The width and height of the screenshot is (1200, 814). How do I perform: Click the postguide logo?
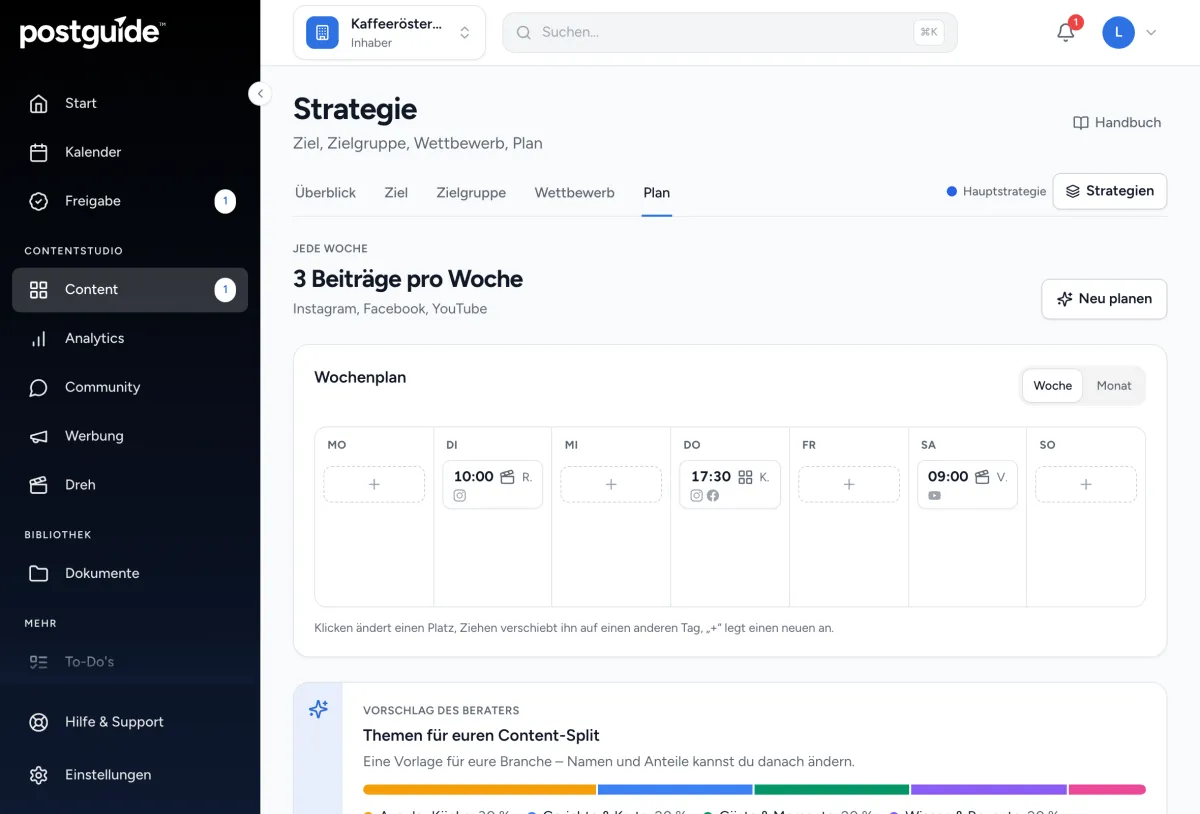point(92,33)
